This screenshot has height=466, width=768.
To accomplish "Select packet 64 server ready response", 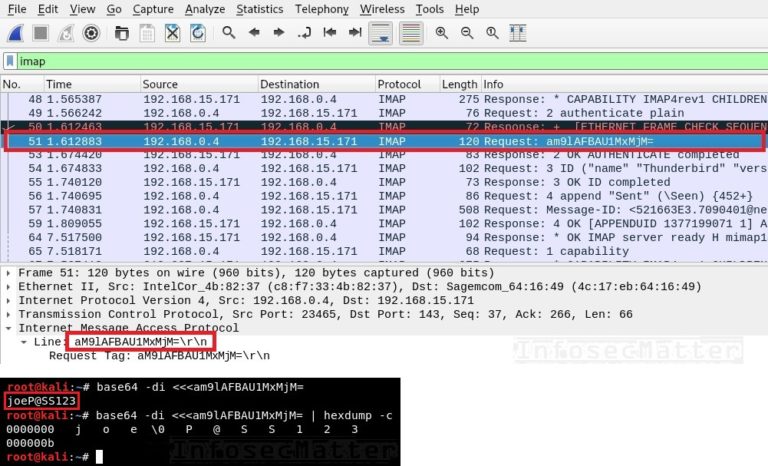I will 384,238.
